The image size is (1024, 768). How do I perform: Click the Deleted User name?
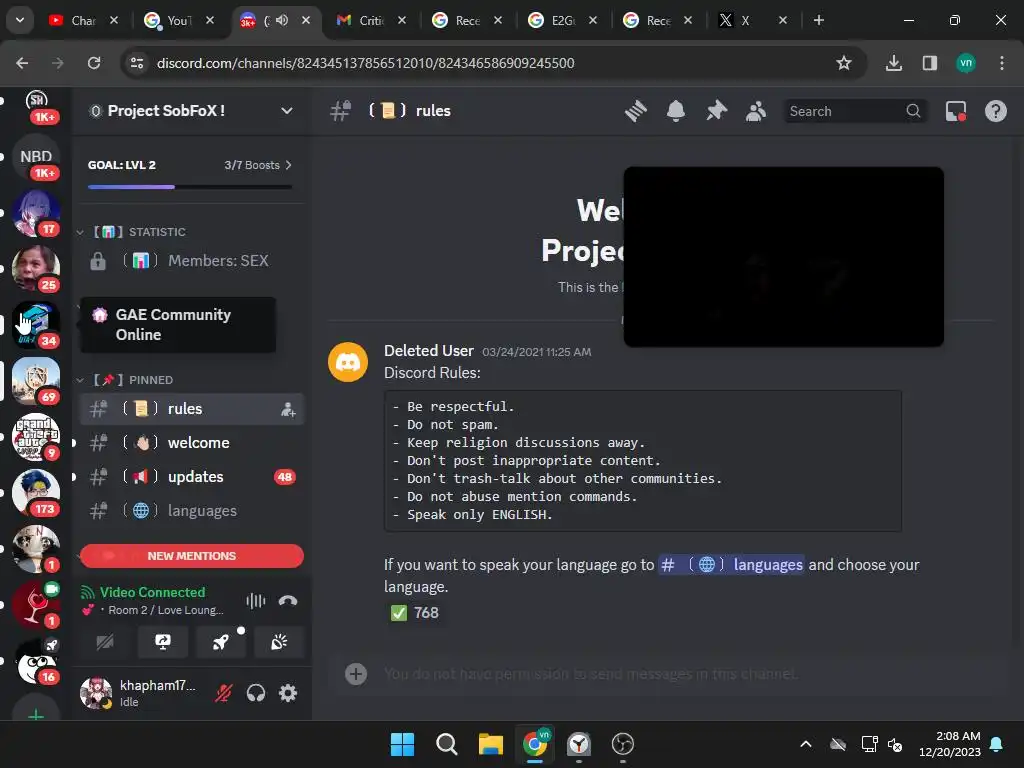[x=428, y=351]
